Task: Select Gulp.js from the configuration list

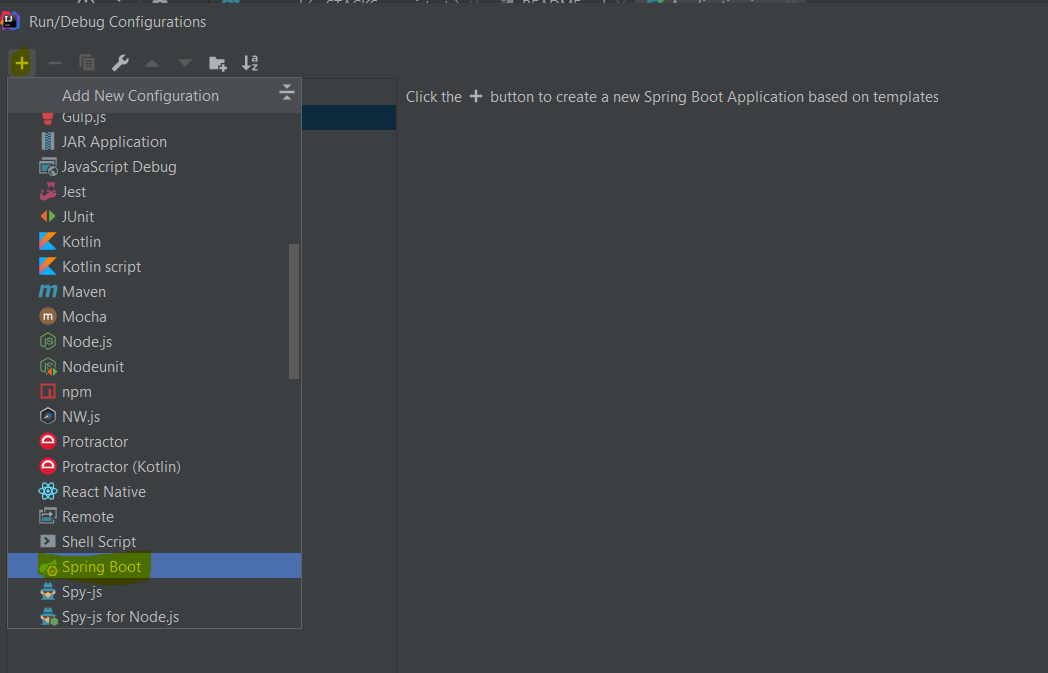Action: 154,118
